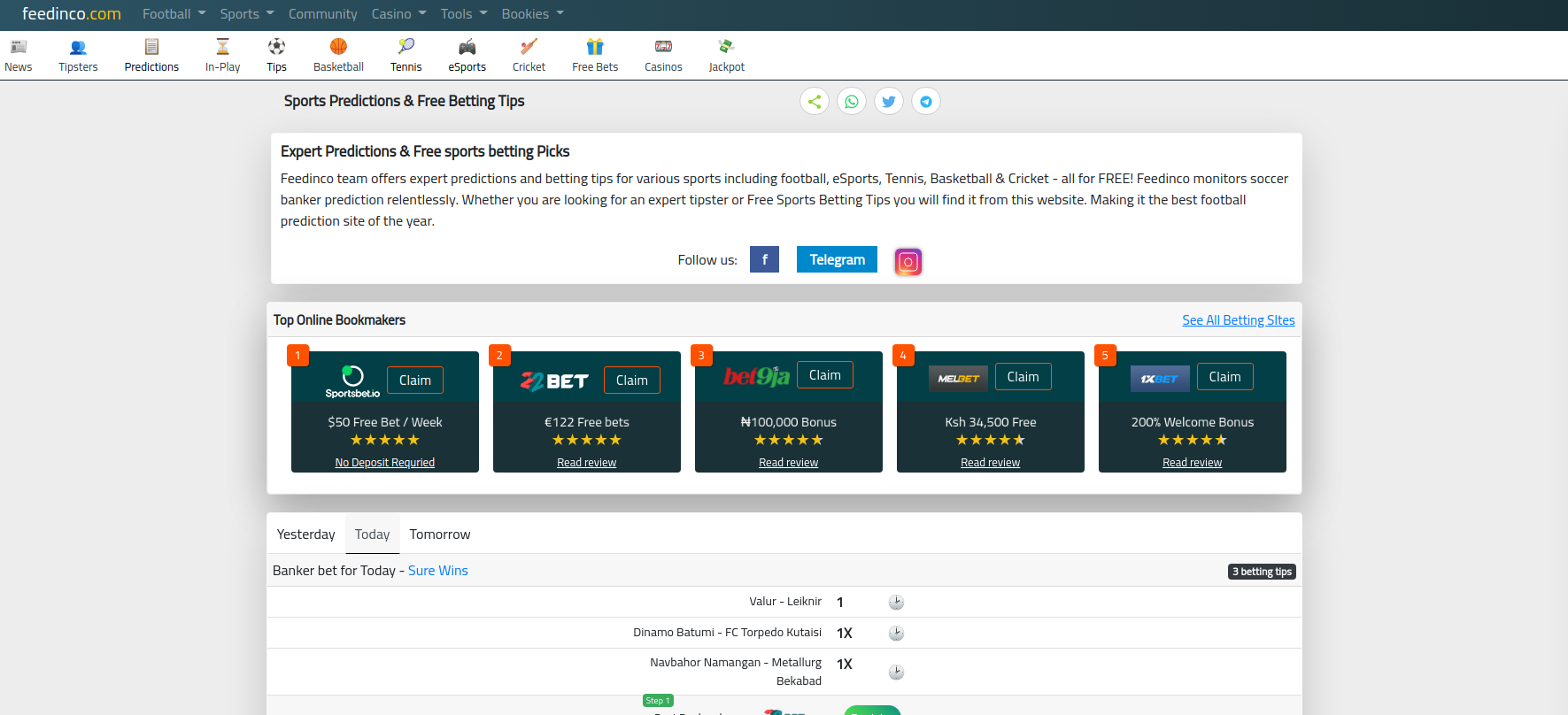Image resolution: width=1568 pixels, height=715 pixels.
Task: Open See All Betting Sites link
Action: (1239, 320)
